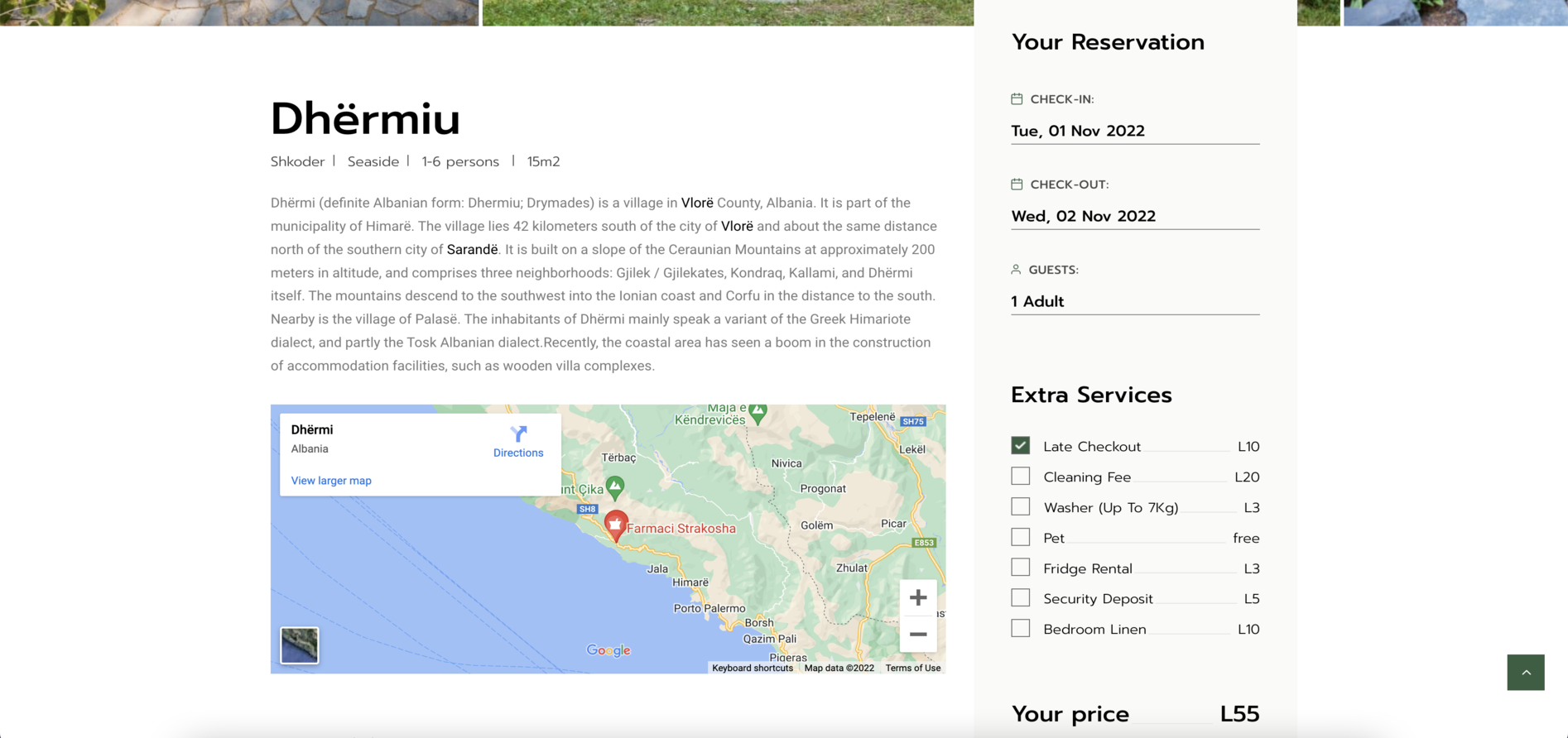
Task: Click the Pet 'free' price label
Action: 1246,538
